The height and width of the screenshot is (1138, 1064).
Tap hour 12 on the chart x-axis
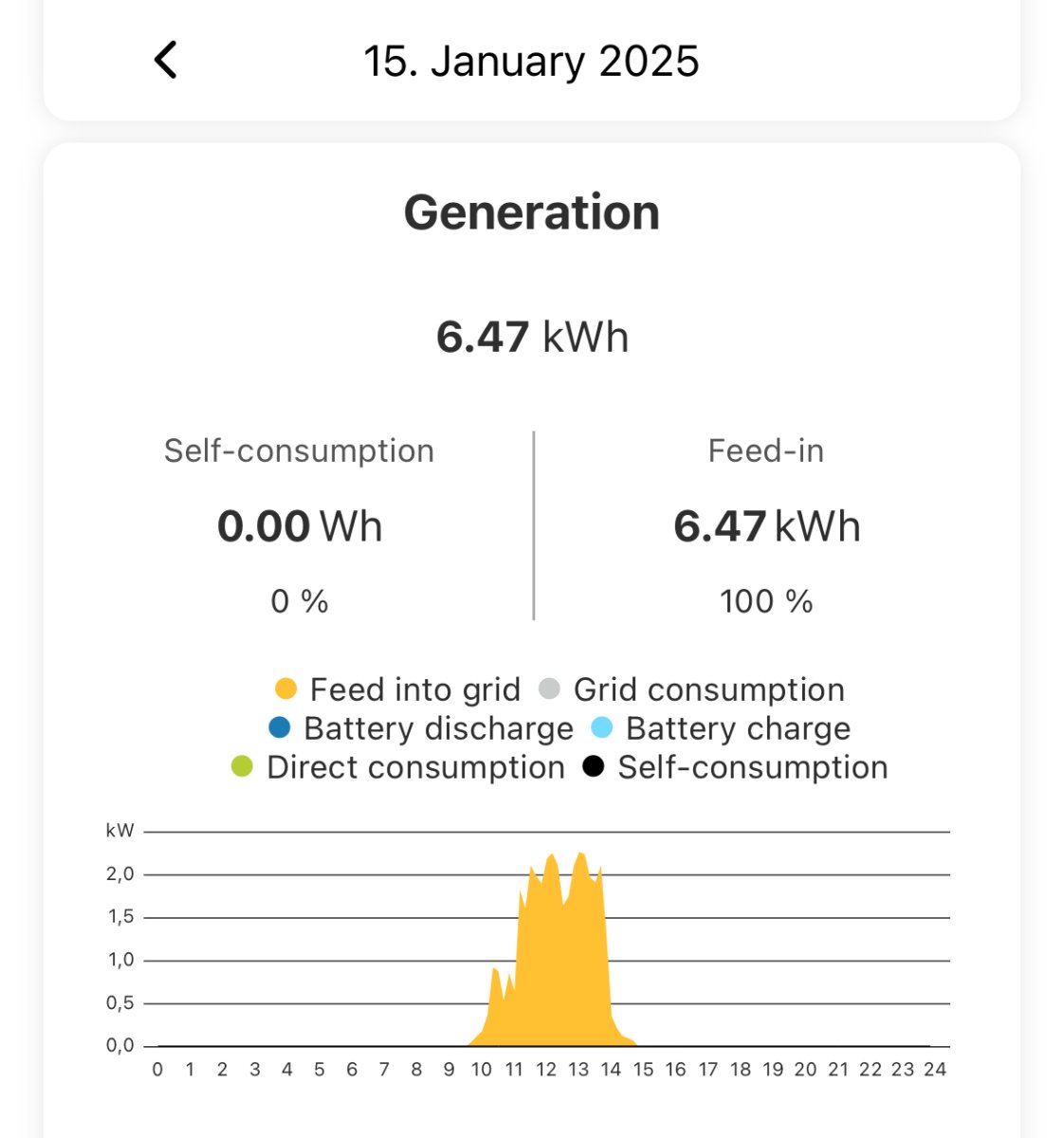(x=546, y=1070)
